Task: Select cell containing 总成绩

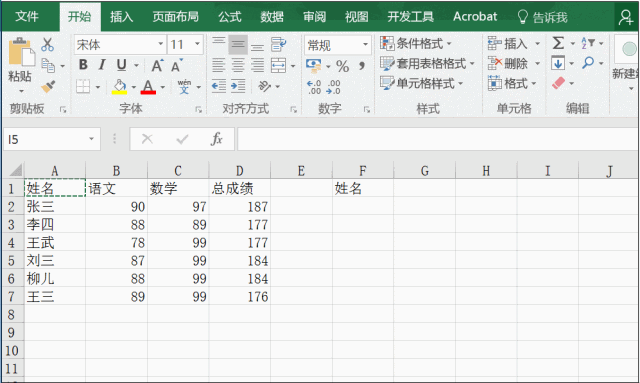Action: click(x=240, y=188)
